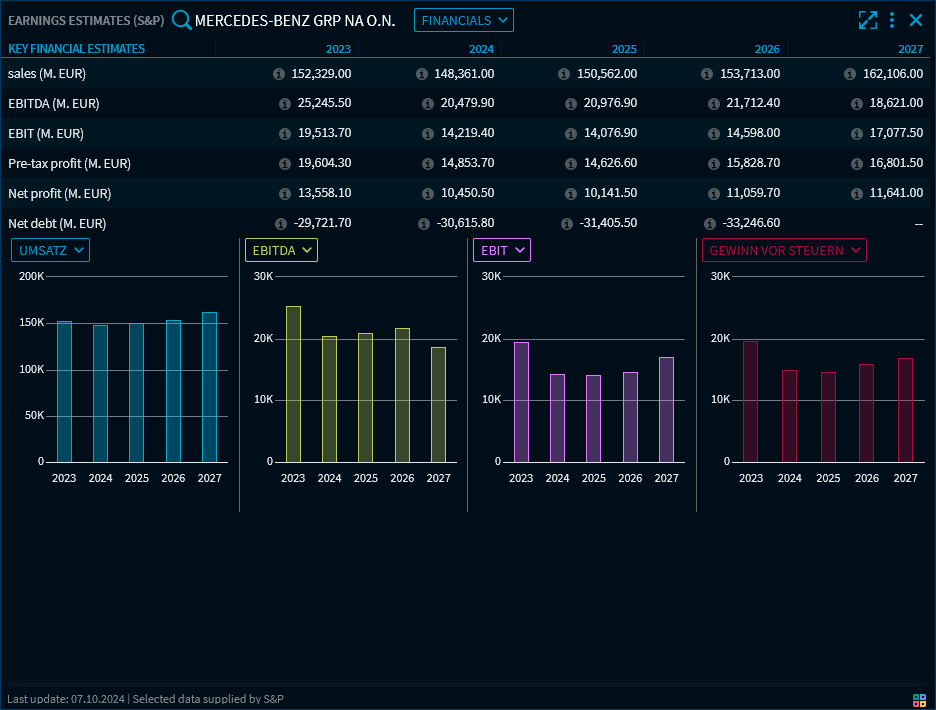
Task: Click info icon next to 2023 sales value
Action: [279, 74]
